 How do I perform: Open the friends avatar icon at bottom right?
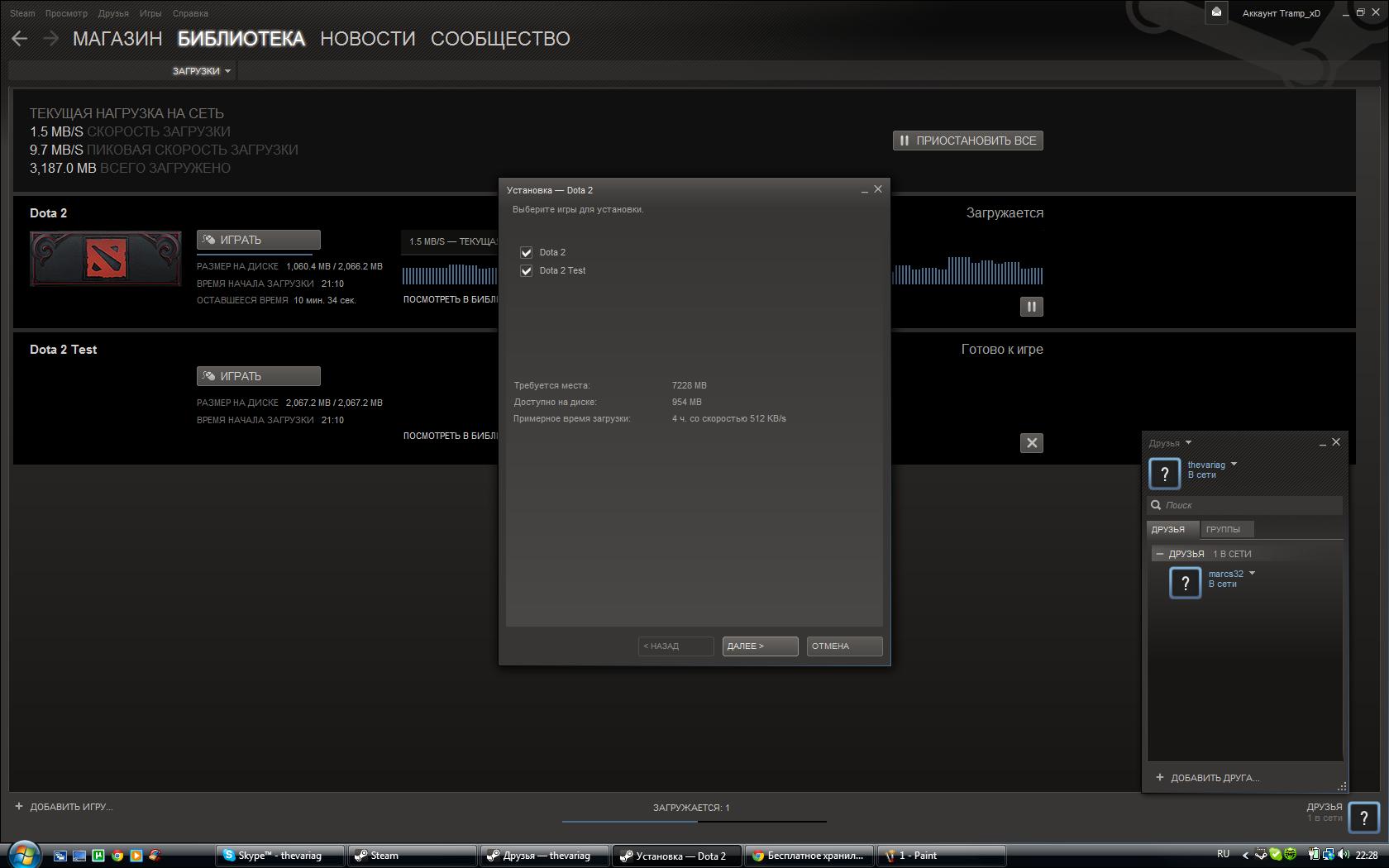tap(1363, 817)
